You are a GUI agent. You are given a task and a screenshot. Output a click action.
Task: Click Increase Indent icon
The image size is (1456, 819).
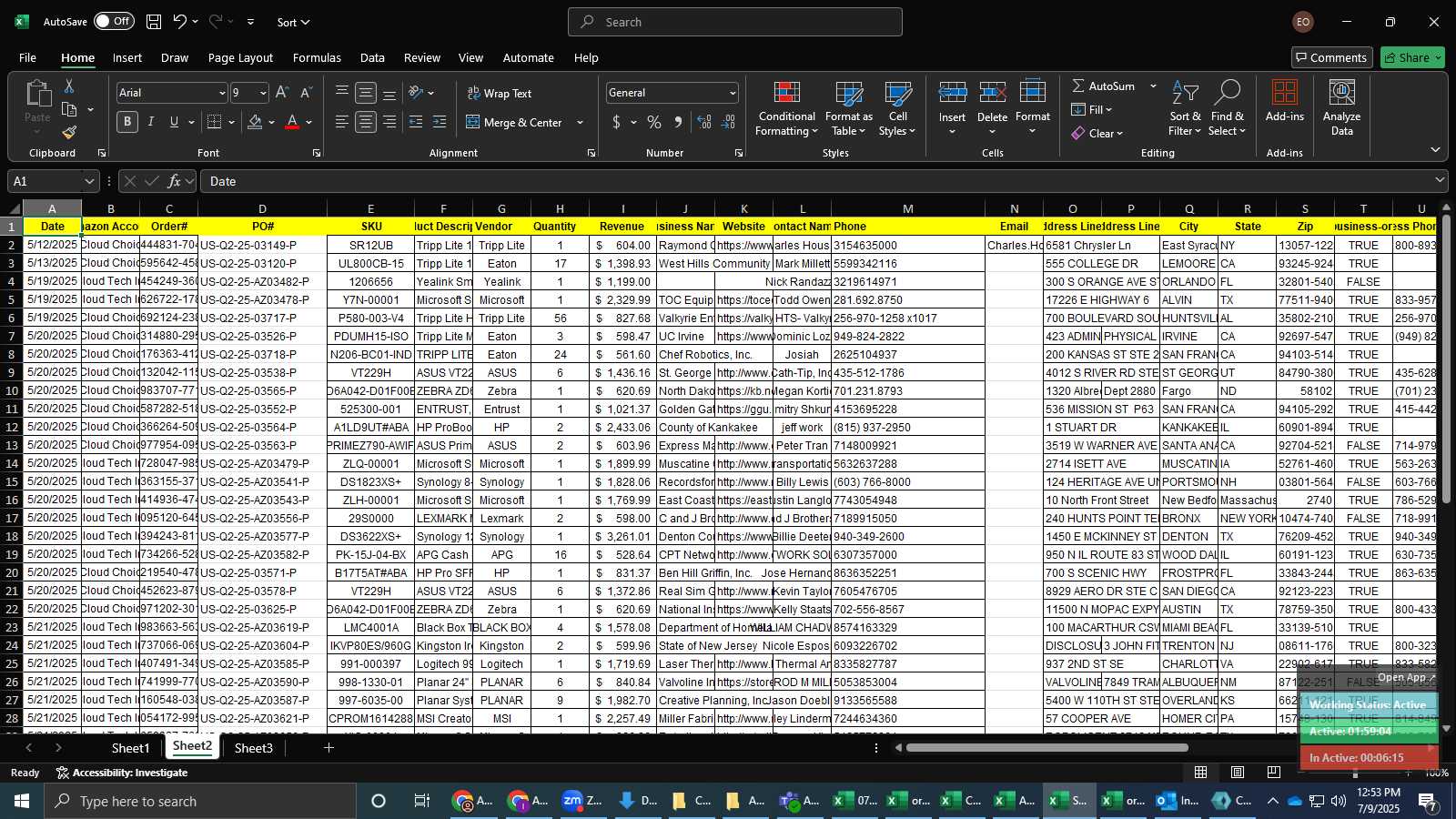click(x=440, y=122)
